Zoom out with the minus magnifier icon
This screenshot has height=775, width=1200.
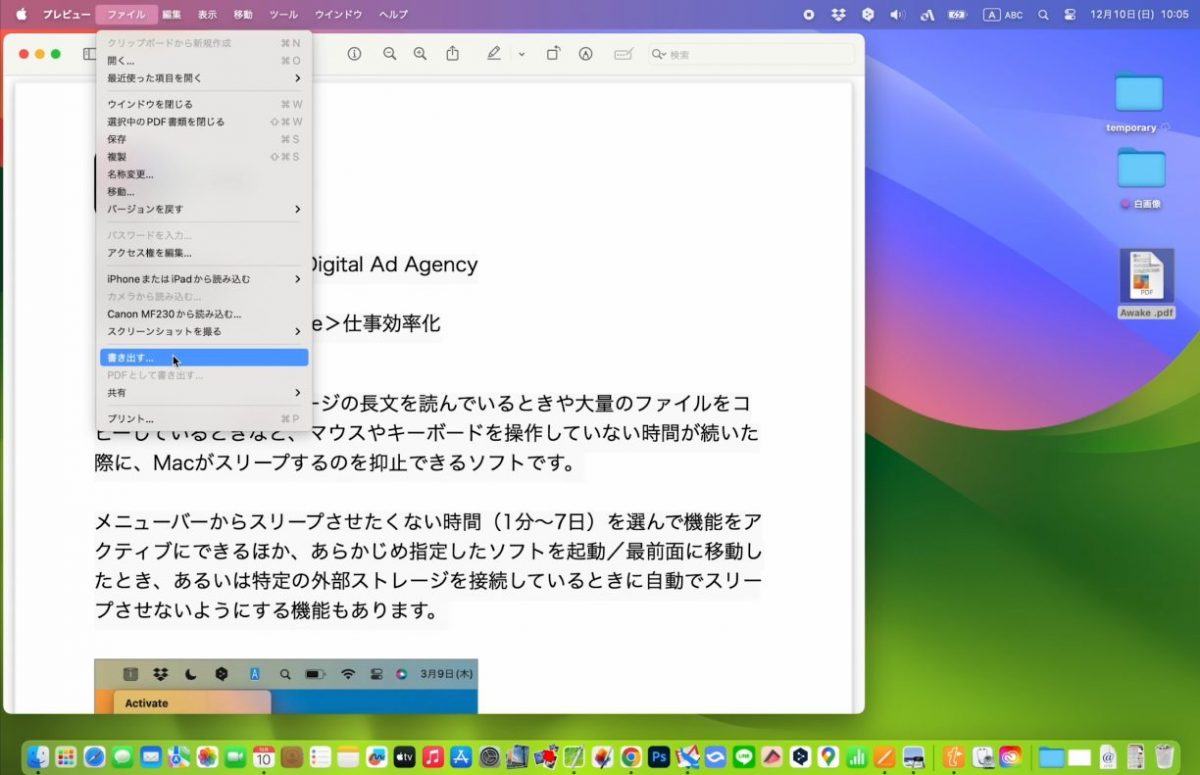pyautogui.click(x=390, y=54)
